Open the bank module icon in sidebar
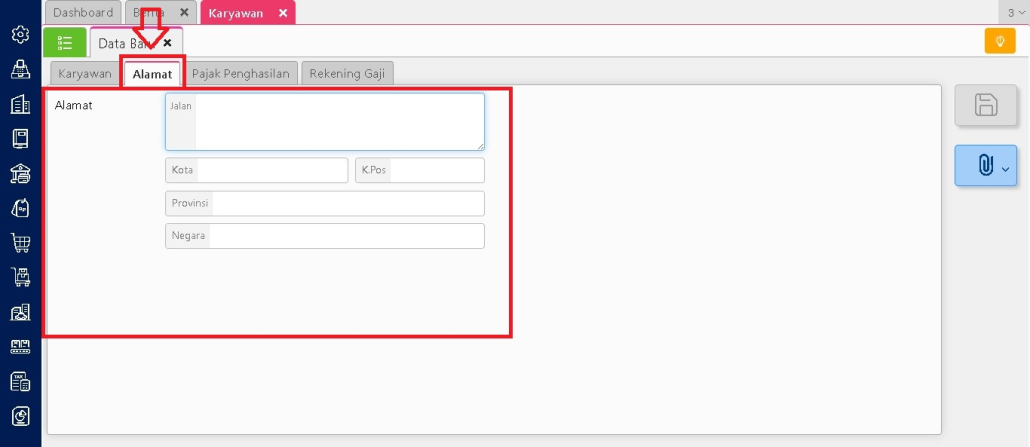 coord(20,173)
